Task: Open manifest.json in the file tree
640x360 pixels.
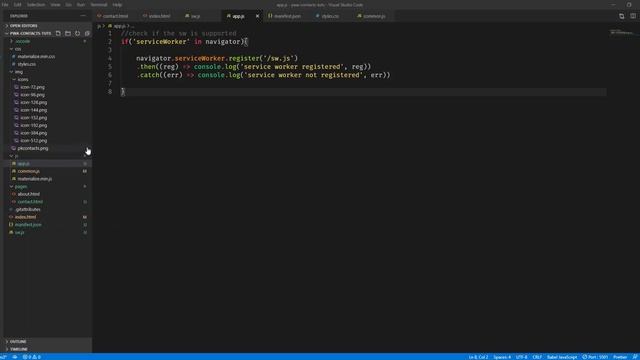Action: point(28,225)
